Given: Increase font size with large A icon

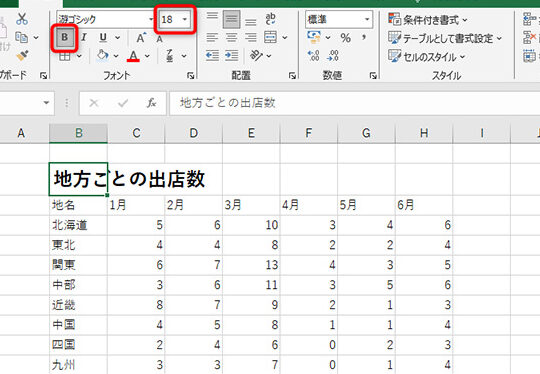Looking at the screenshot, I should [x=141, y=38].
